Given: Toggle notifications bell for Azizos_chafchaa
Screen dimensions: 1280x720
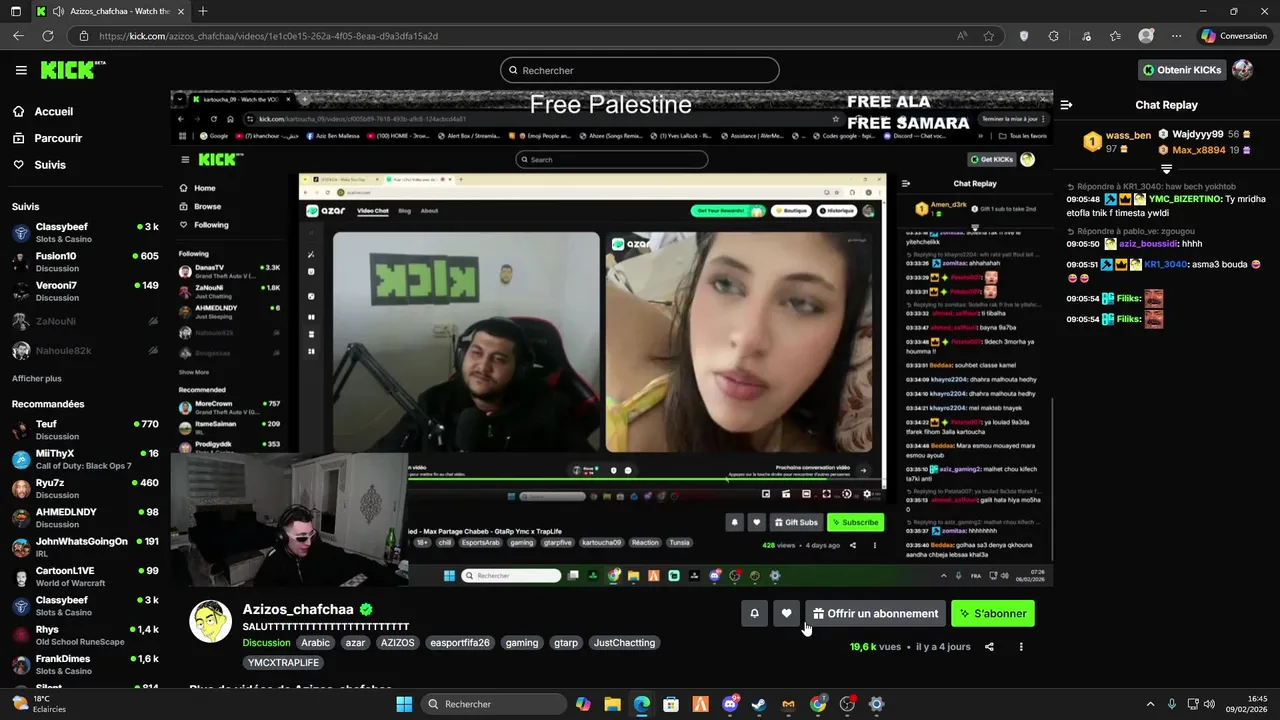Looking at the screenshot, I should 755,614.
